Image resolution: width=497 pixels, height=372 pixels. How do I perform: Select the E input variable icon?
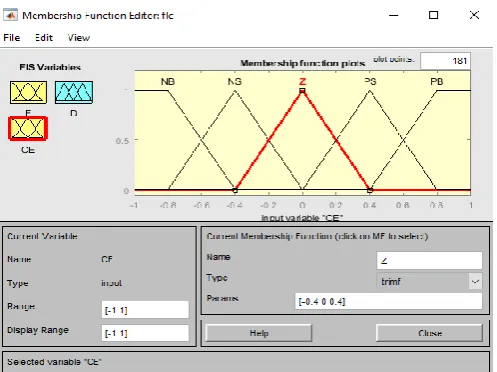pos(28,92)
